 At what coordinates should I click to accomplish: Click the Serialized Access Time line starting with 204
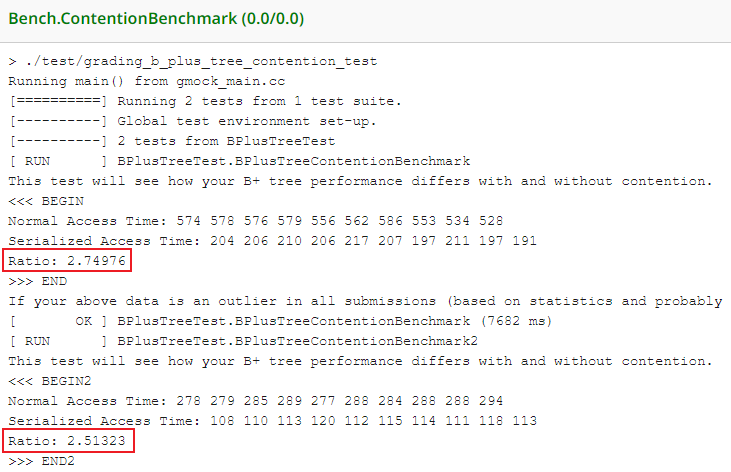pos(272,241)
